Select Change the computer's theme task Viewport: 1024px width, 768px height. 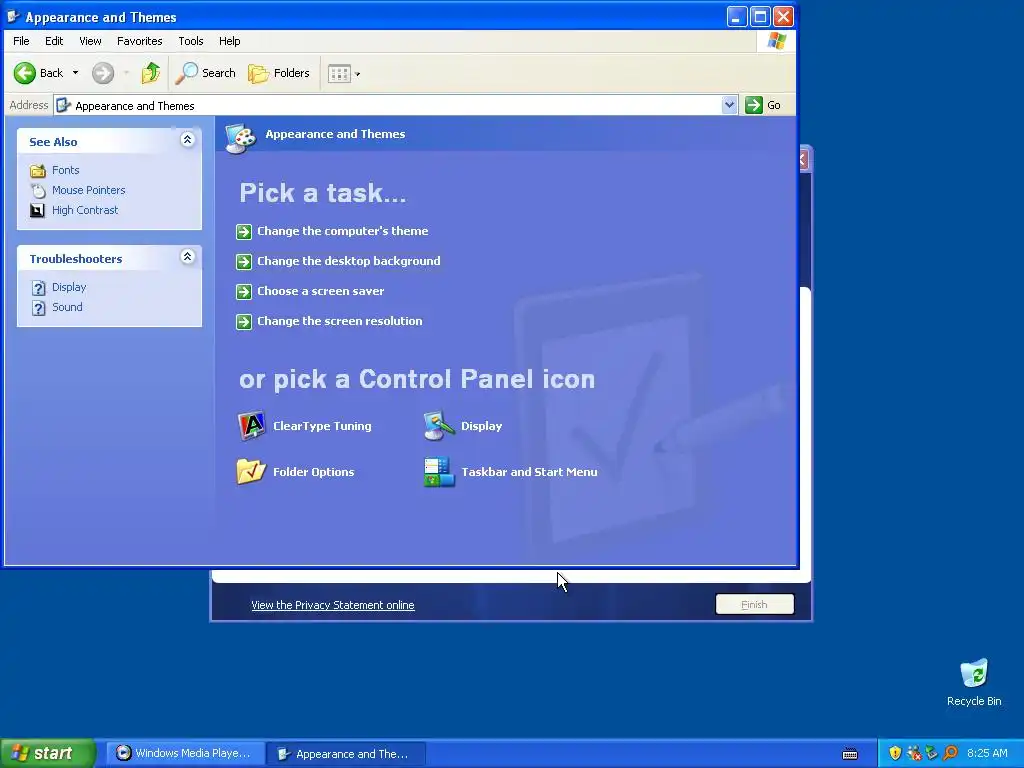(x=343, y=231)
